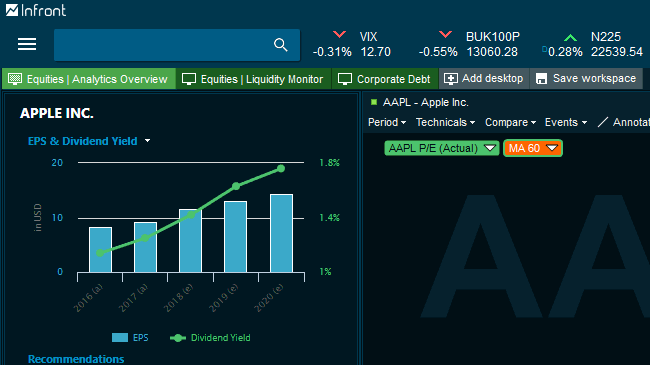Toggle the EPS series in legend
The width and height of the screenshot is (650, 365).
(x=130, y=338)
